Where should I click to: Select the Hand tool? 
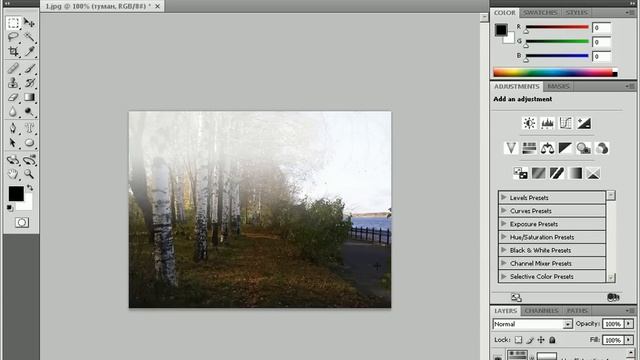(13, 174)
